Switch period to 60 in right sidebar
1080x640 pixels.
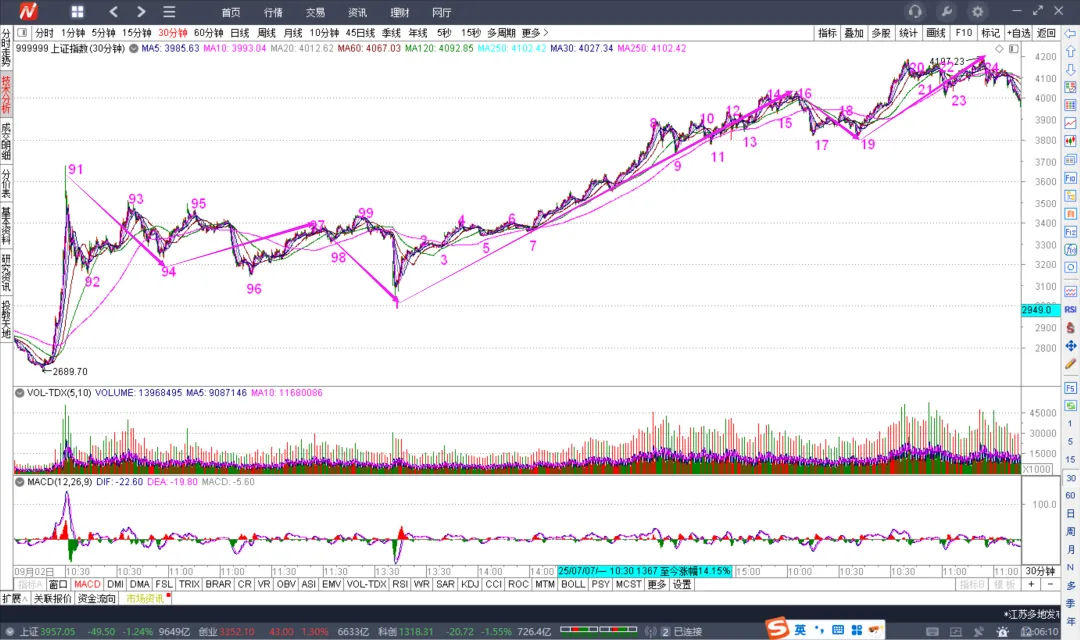[1070, 495]
